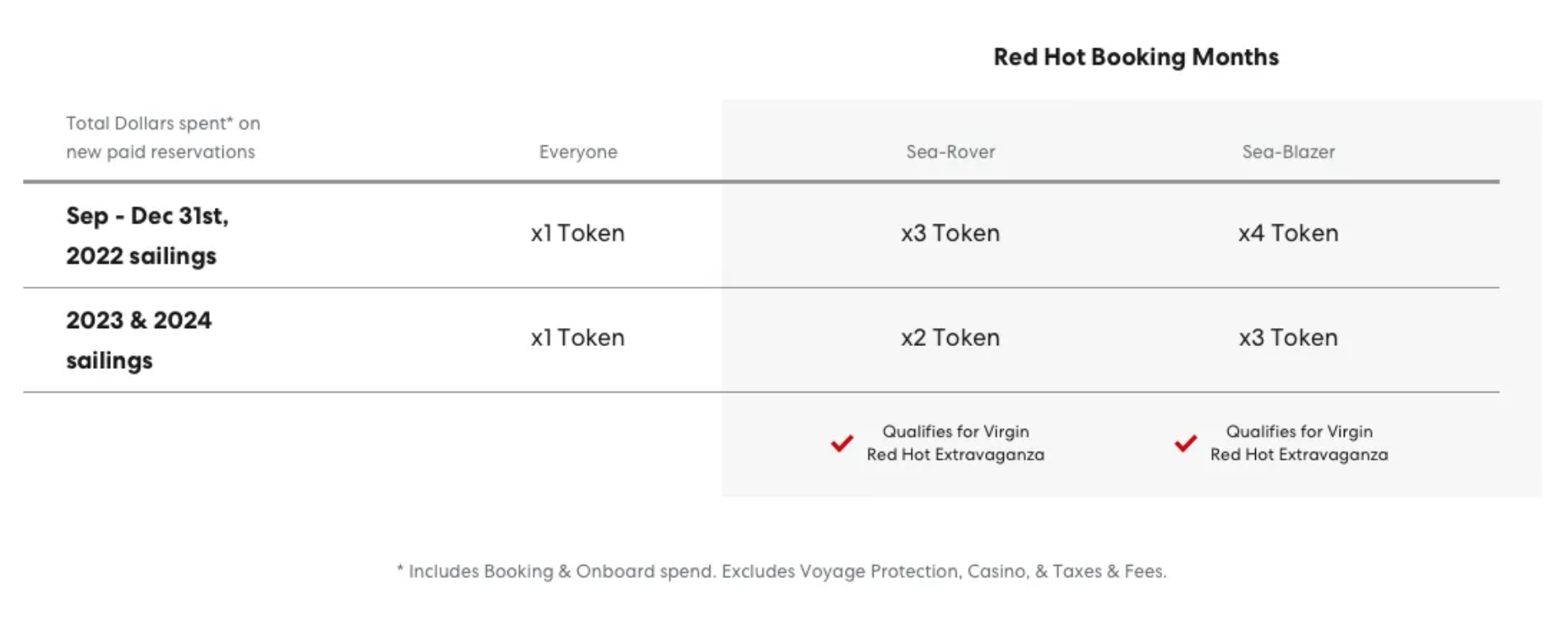Select the Everyone column header
The width and height of the screenshot is (1568, 631).
click(578, 152)
